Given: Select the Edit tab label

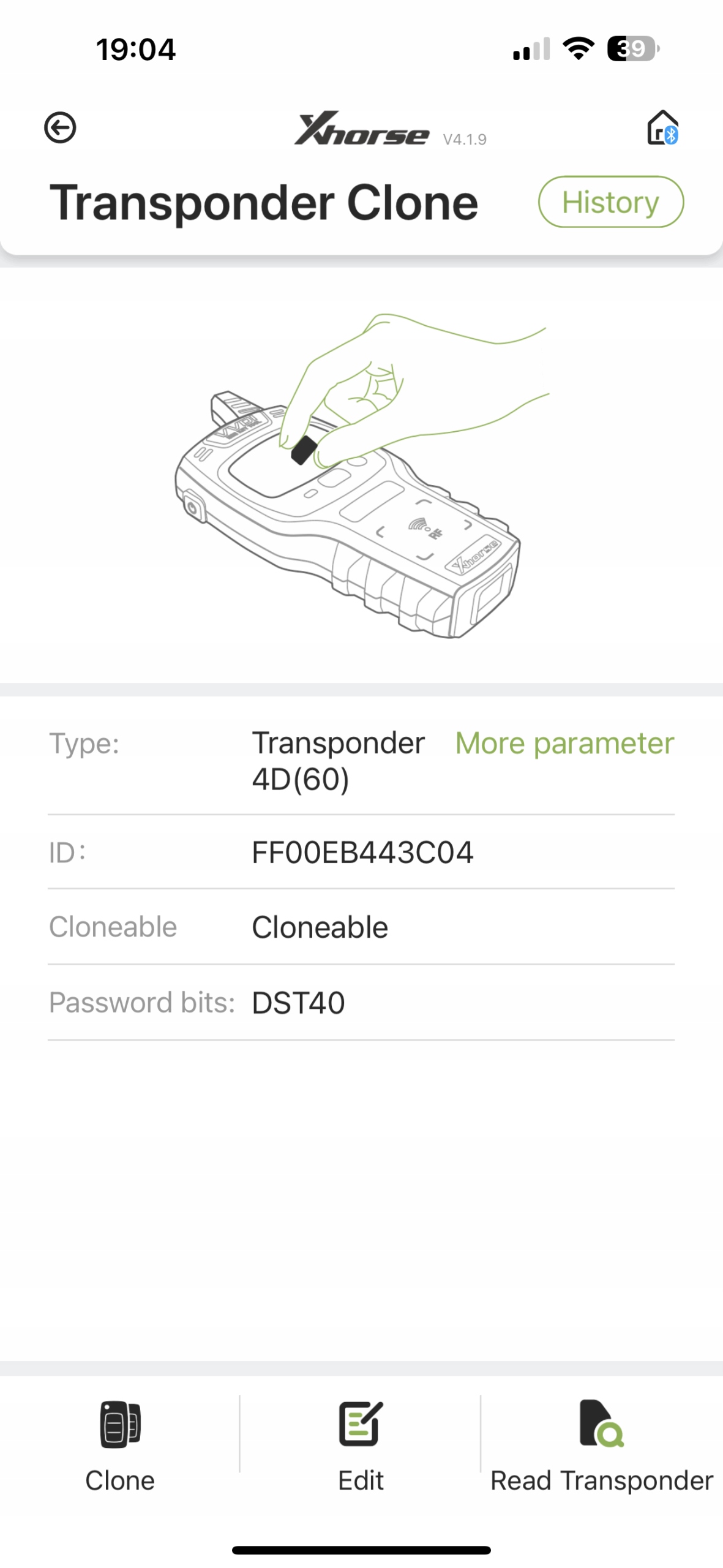Looking at the screenshot, I should click(361, 1480).
